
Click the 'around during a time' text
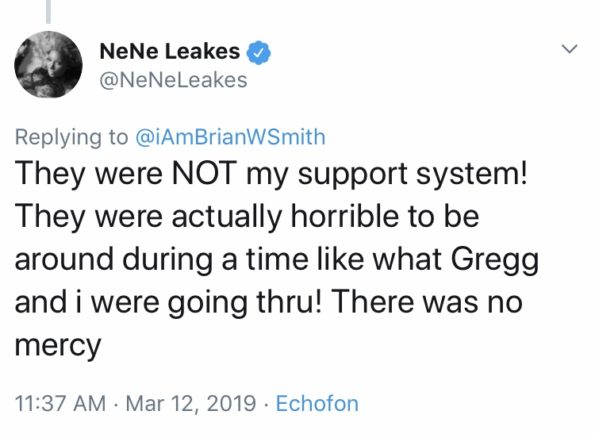coord(161,259)
